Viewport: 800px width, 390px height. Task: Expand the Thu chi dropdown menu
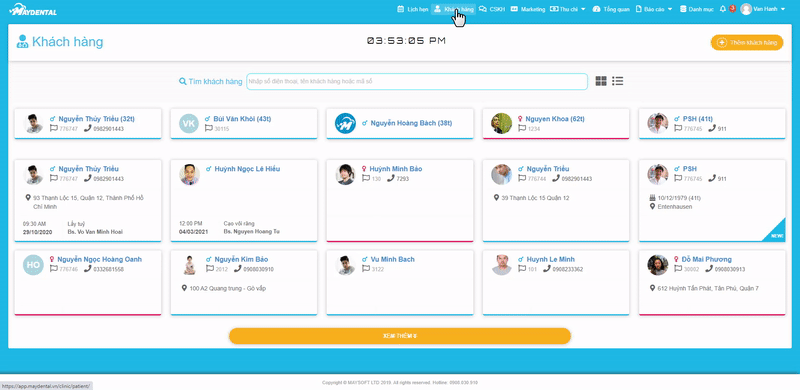coord(568,9)
